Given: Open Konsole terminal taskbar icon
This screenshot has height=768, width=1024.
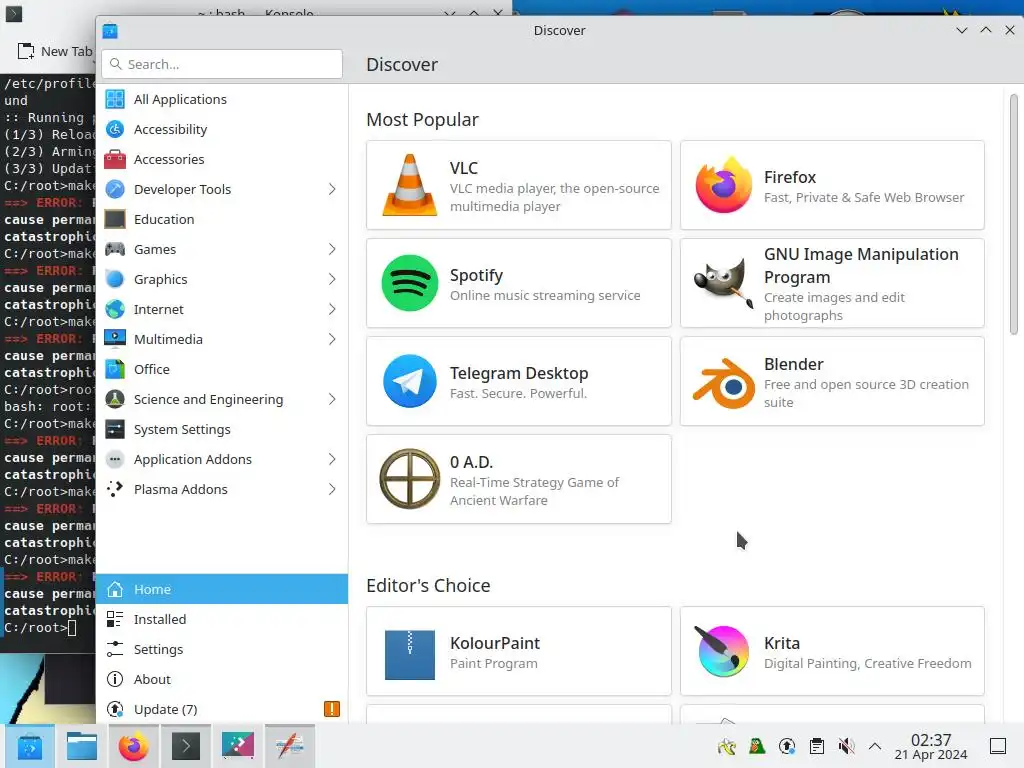Looking at the screenshot, I should pos(185,746).
